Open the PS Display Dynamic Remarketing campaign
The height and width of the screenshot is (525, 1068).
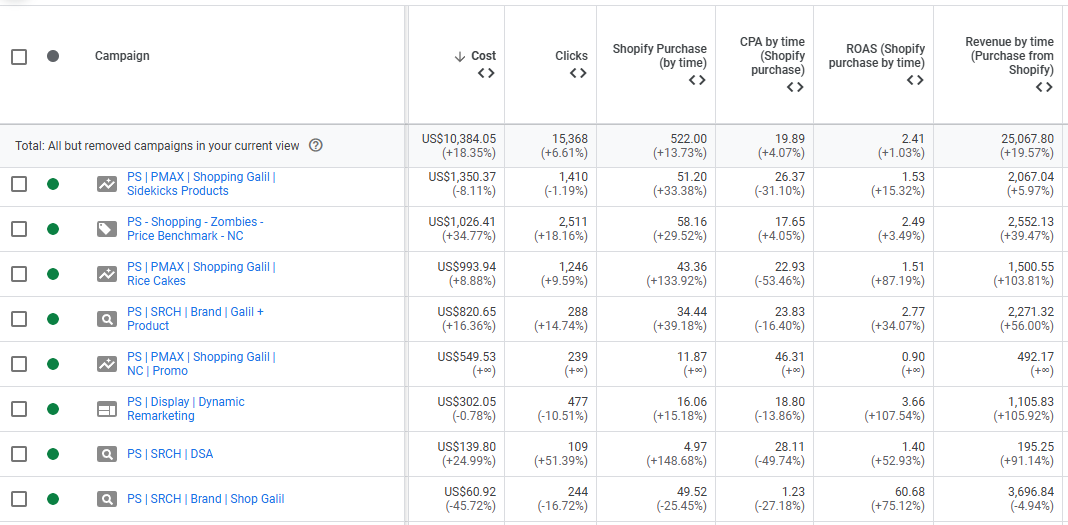click(185, 409)
